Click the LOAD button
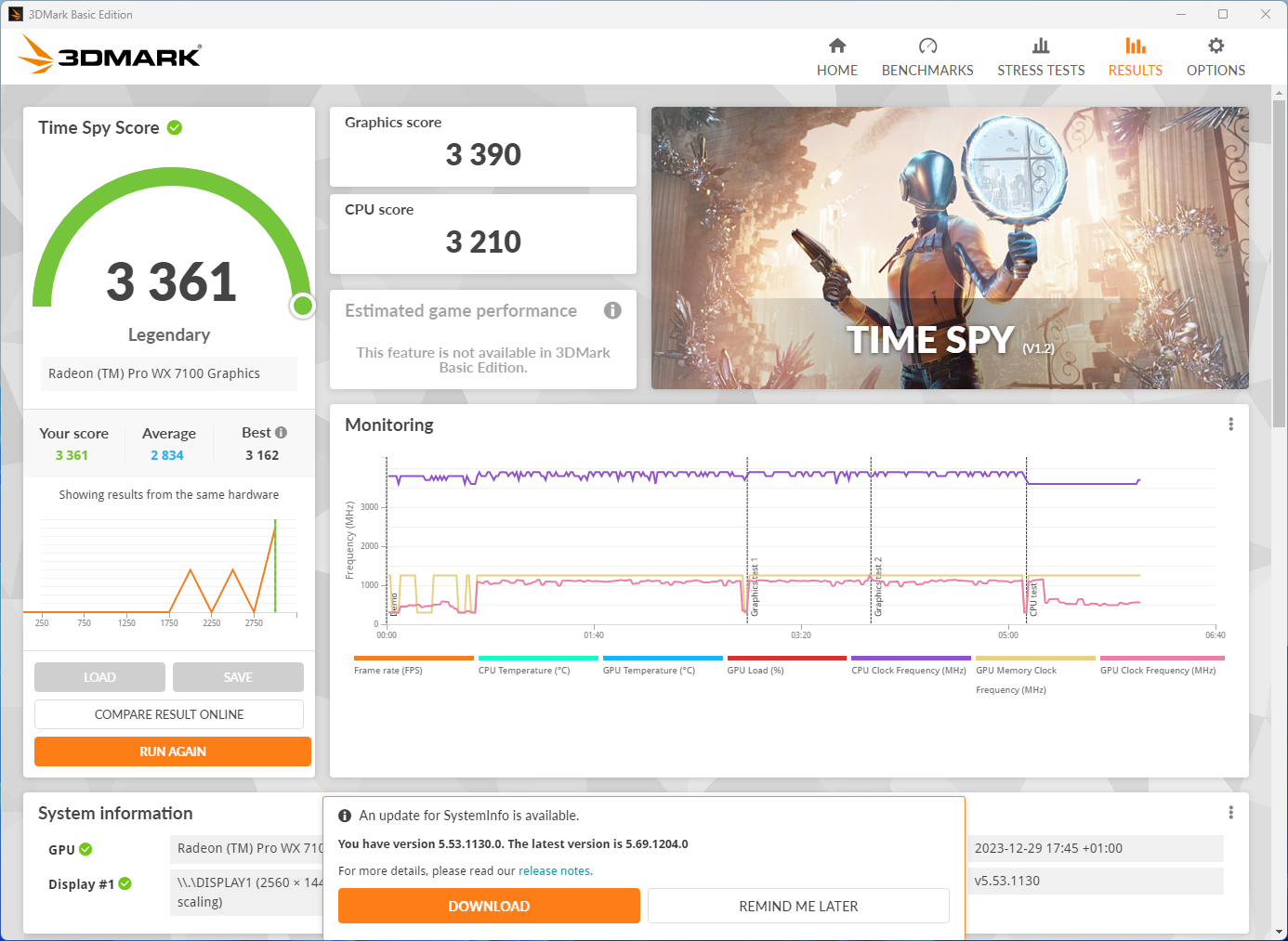Image resolution: width=1288 pixels, height=941 pixels. [x=99, y=677]
